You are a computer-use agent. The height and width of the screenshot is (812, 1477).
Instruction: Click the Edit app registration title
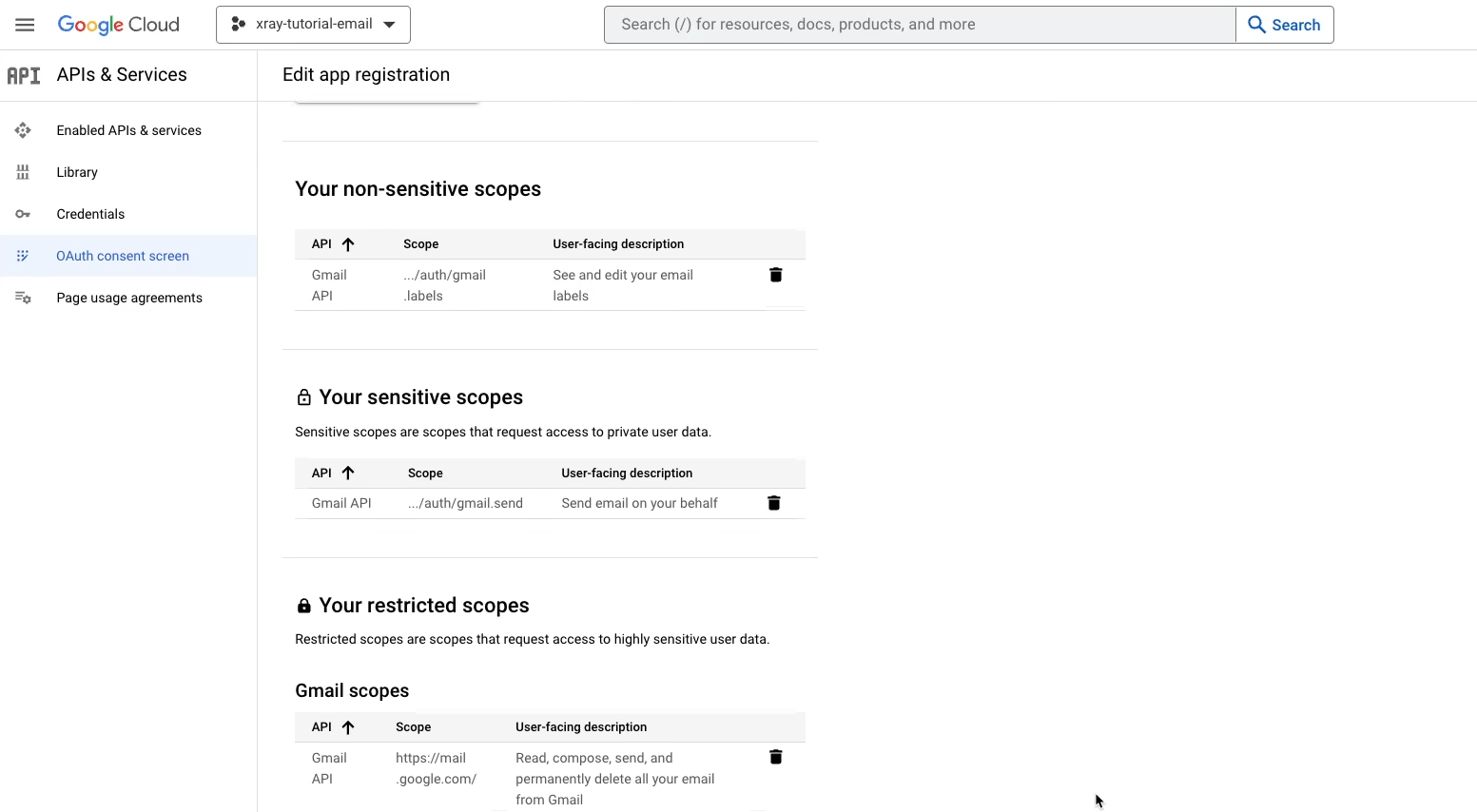(366, 75)
